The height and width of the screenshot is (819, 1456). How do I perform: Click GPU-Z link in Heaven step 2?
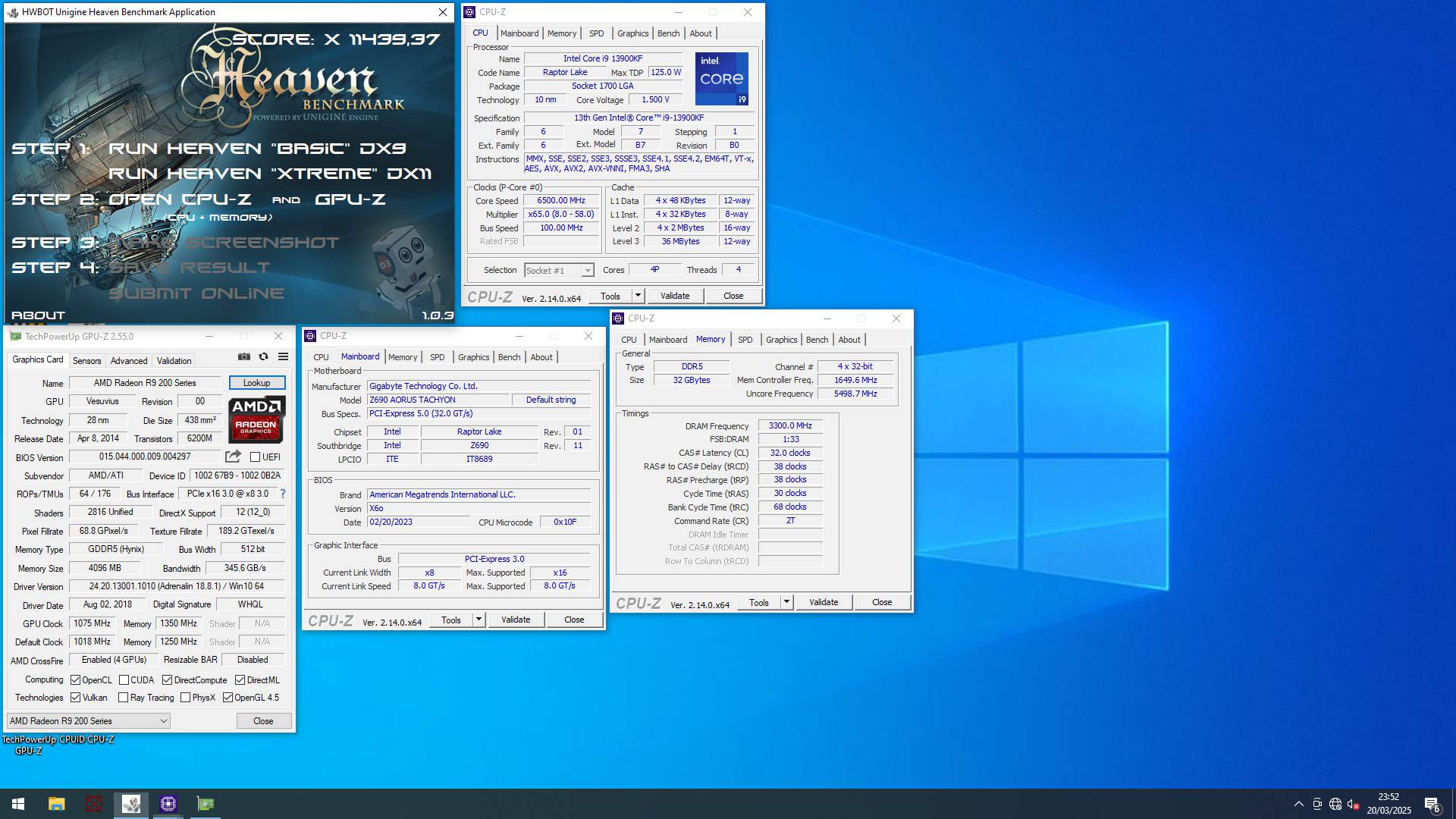(x=350, y=199)
